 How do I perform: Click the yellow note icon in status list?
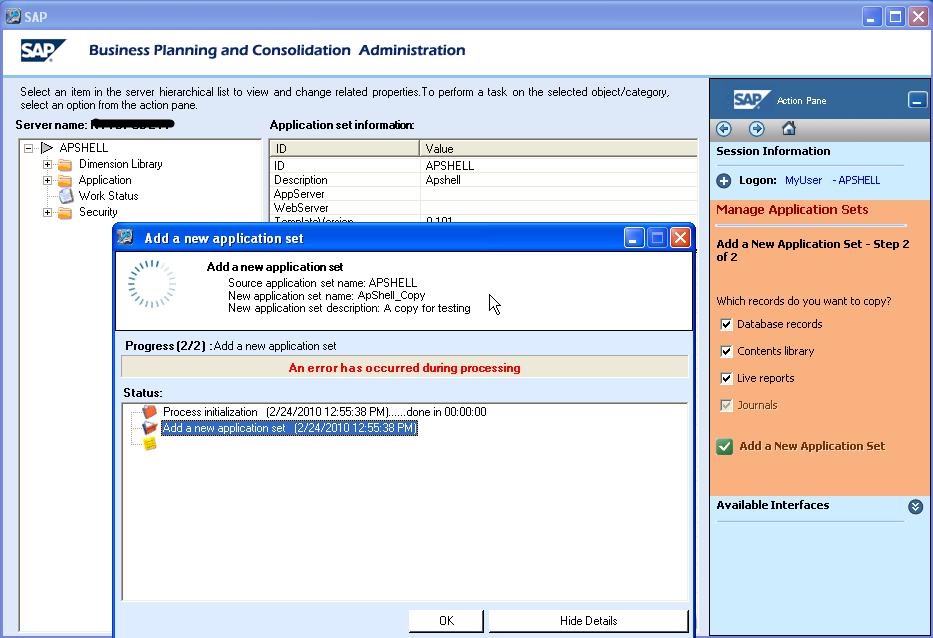pyautogui.click(x=149, y=444)
